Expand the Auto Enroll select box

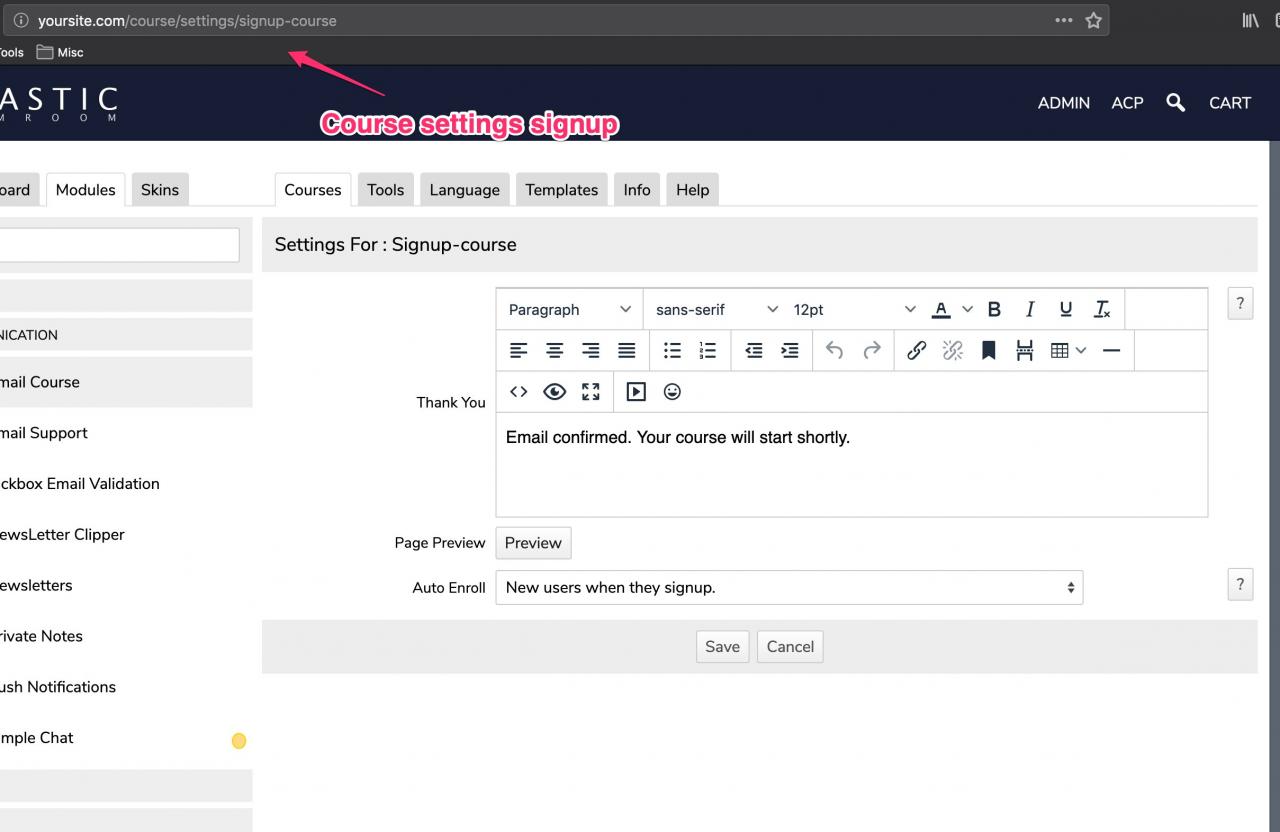[x=789, y=587]
